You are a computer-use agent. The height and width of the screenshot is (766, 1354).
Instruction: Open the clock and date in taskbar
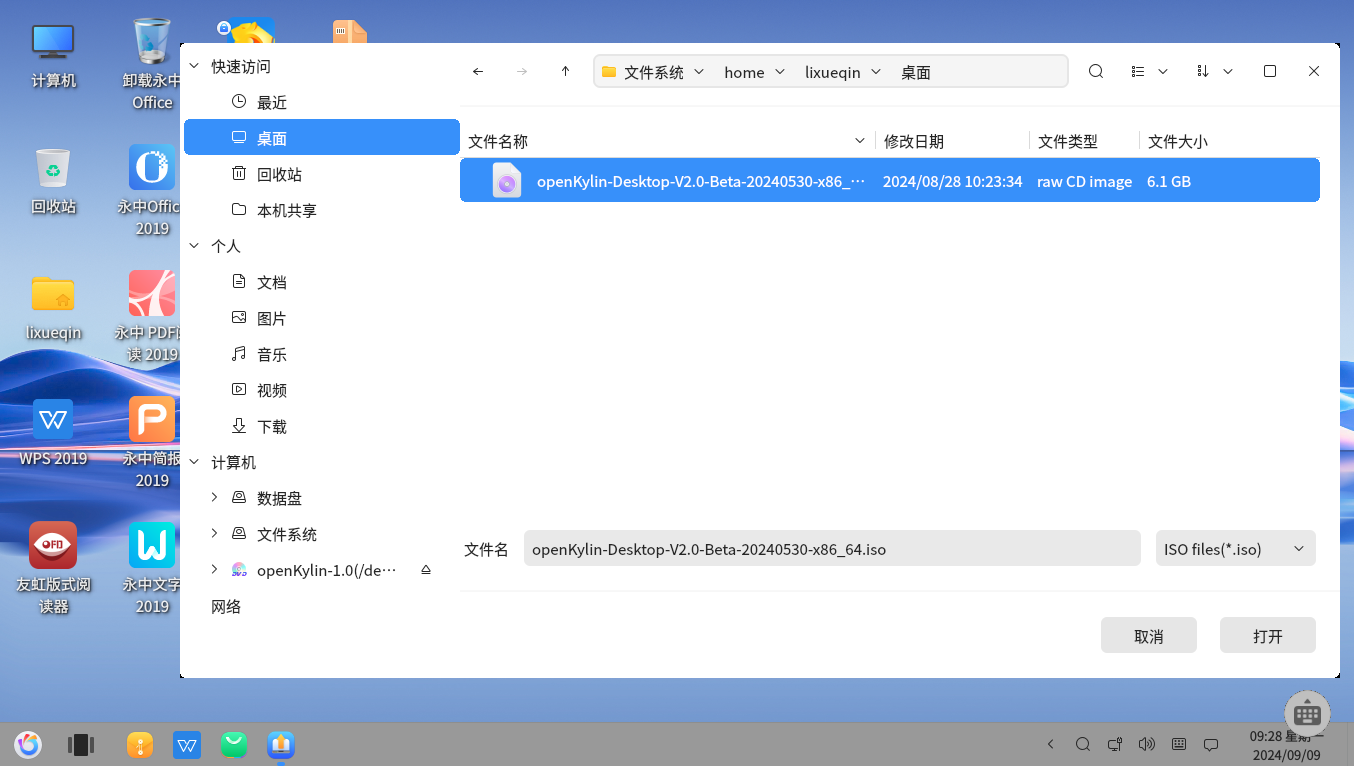coord(1286,745)
